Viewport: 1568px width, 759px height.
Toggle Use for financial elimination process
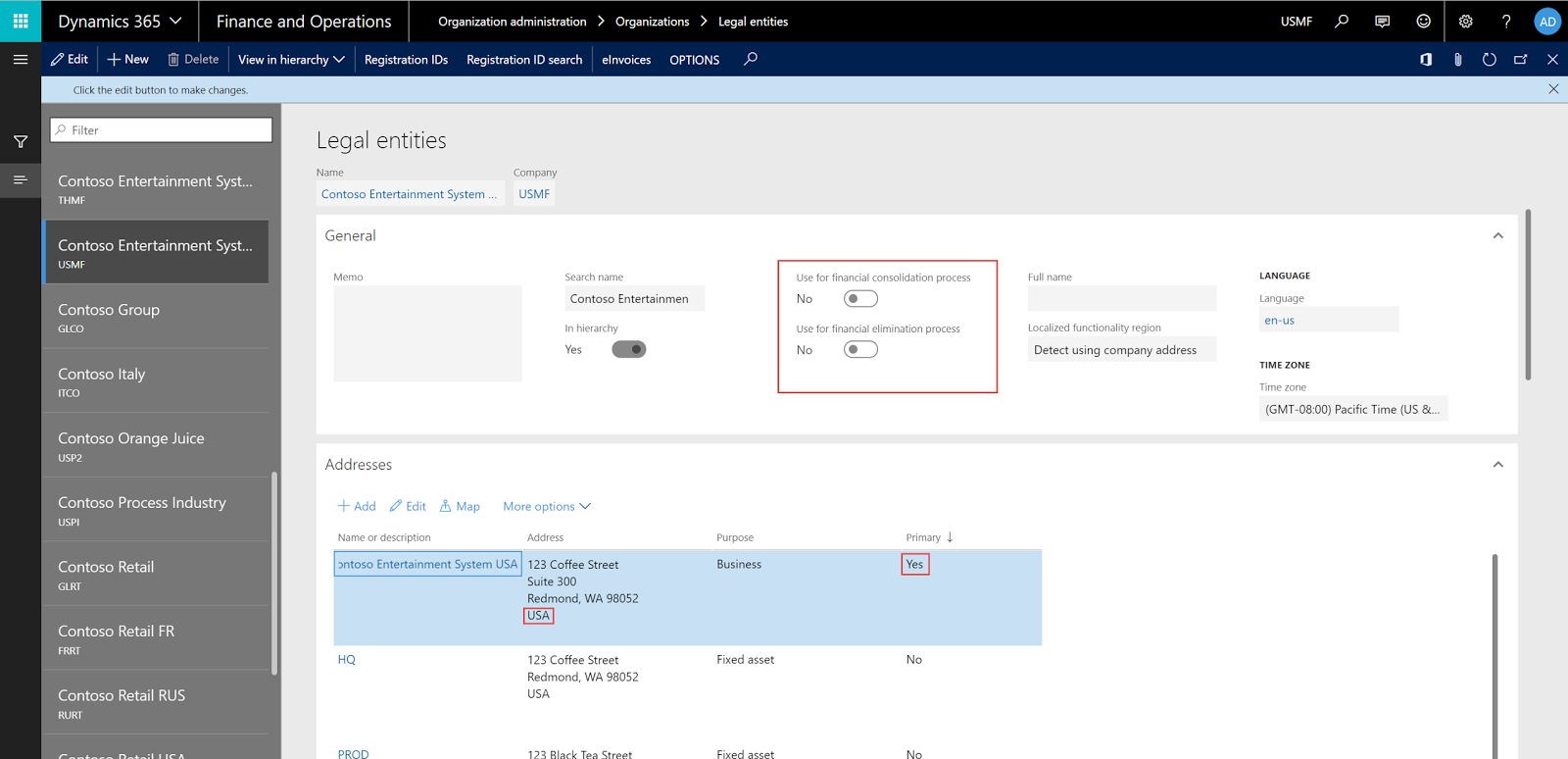coord(860,349)
